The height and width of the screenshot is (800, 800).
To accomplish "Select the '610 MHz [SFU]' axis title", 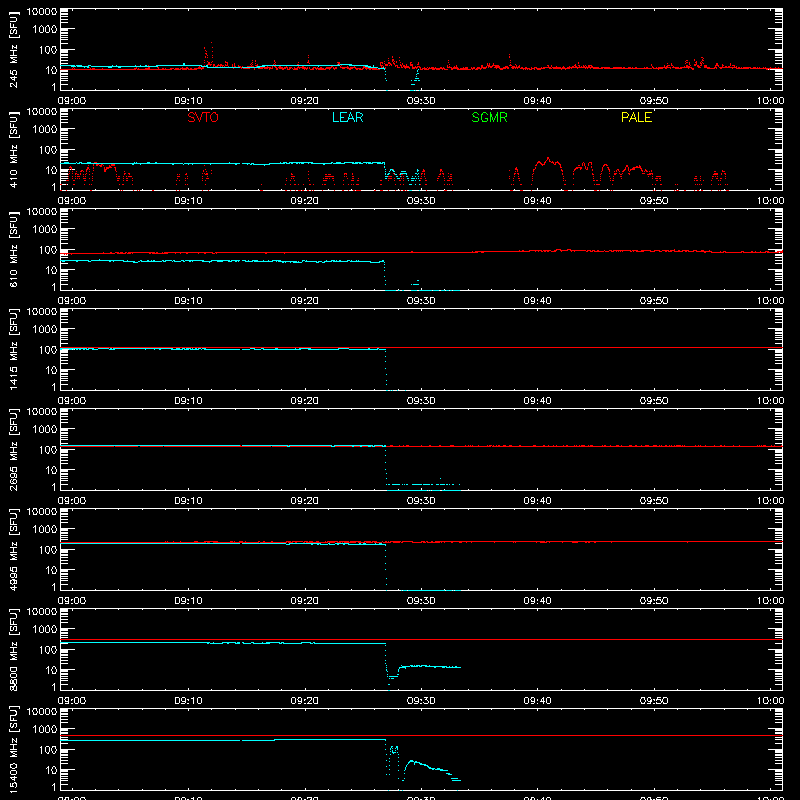I will coord(14,249).
